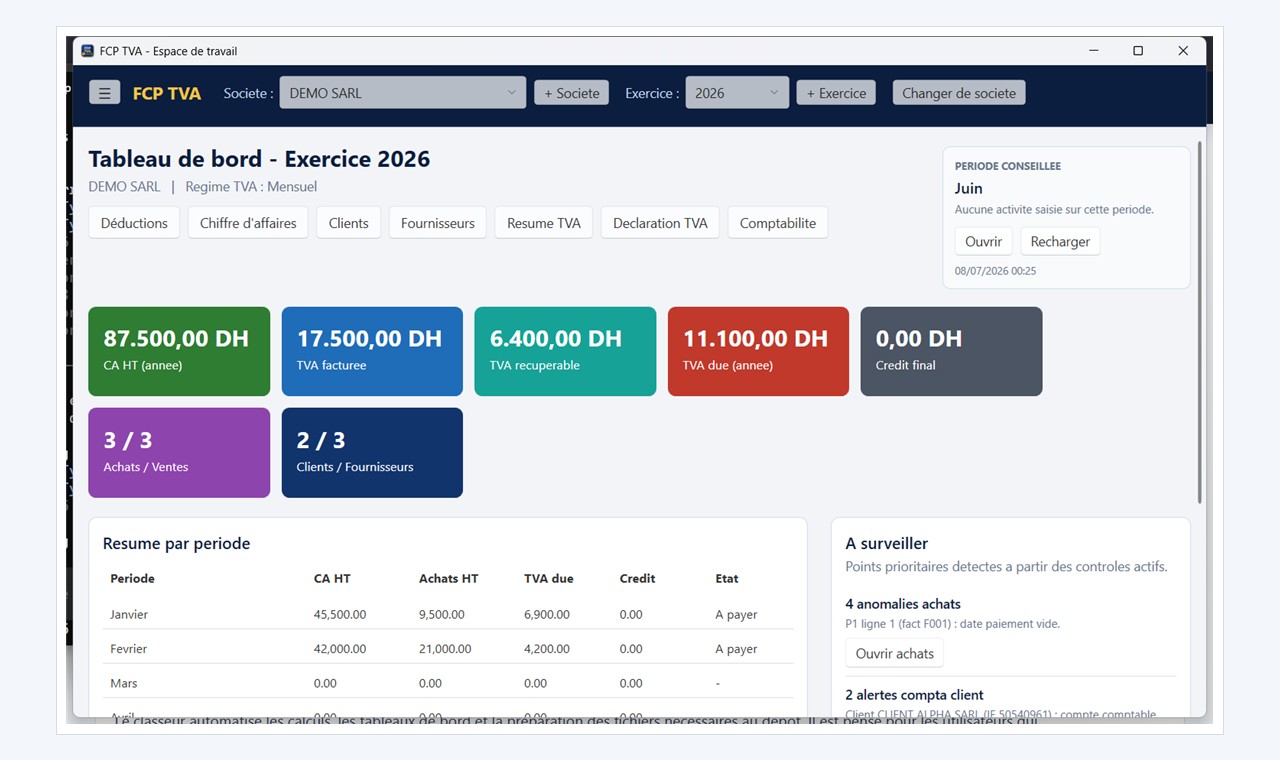This screenshot has width=1280, height=760.
Task: Click the 4 anomalies achats heading
Action: click(903, 604)
